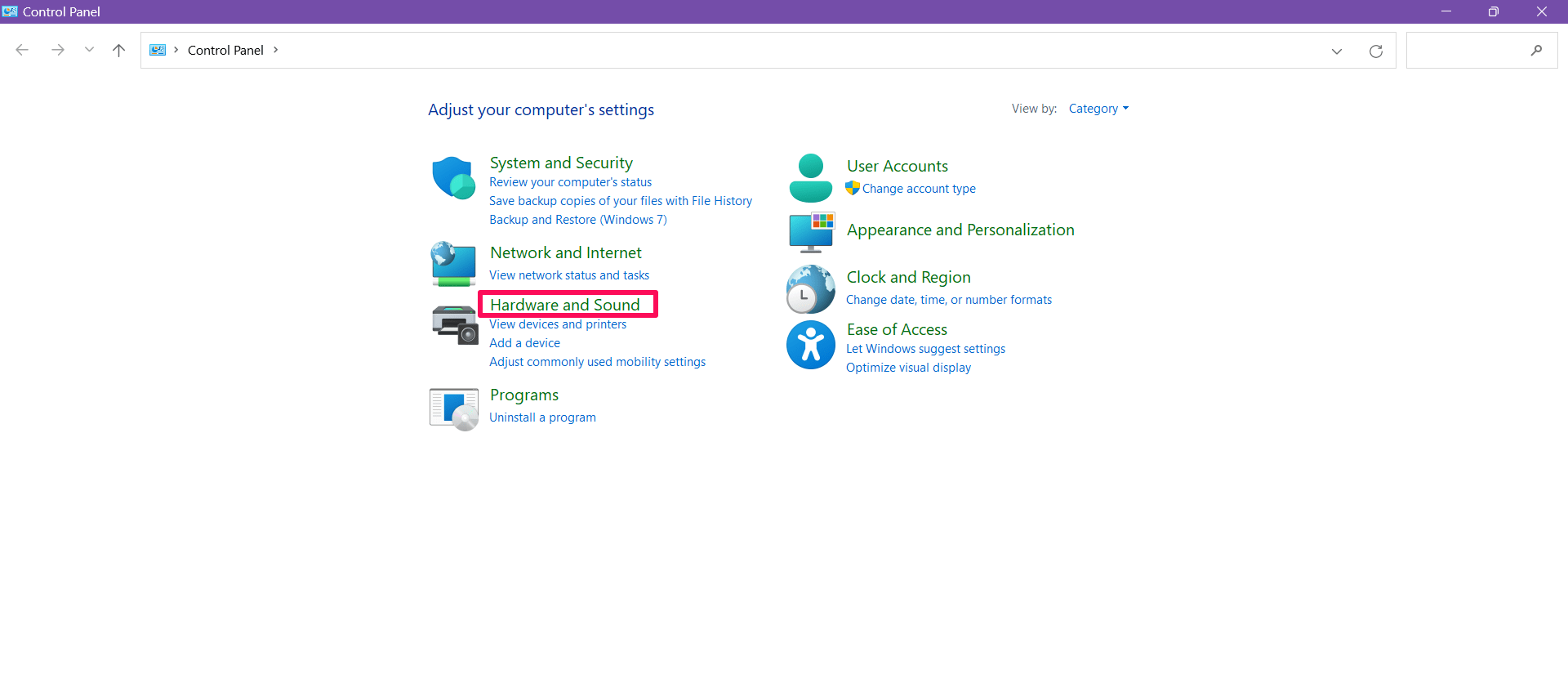Open Review your computer's status
This screenshot has height=692, width=1568.
coord(570,182)
